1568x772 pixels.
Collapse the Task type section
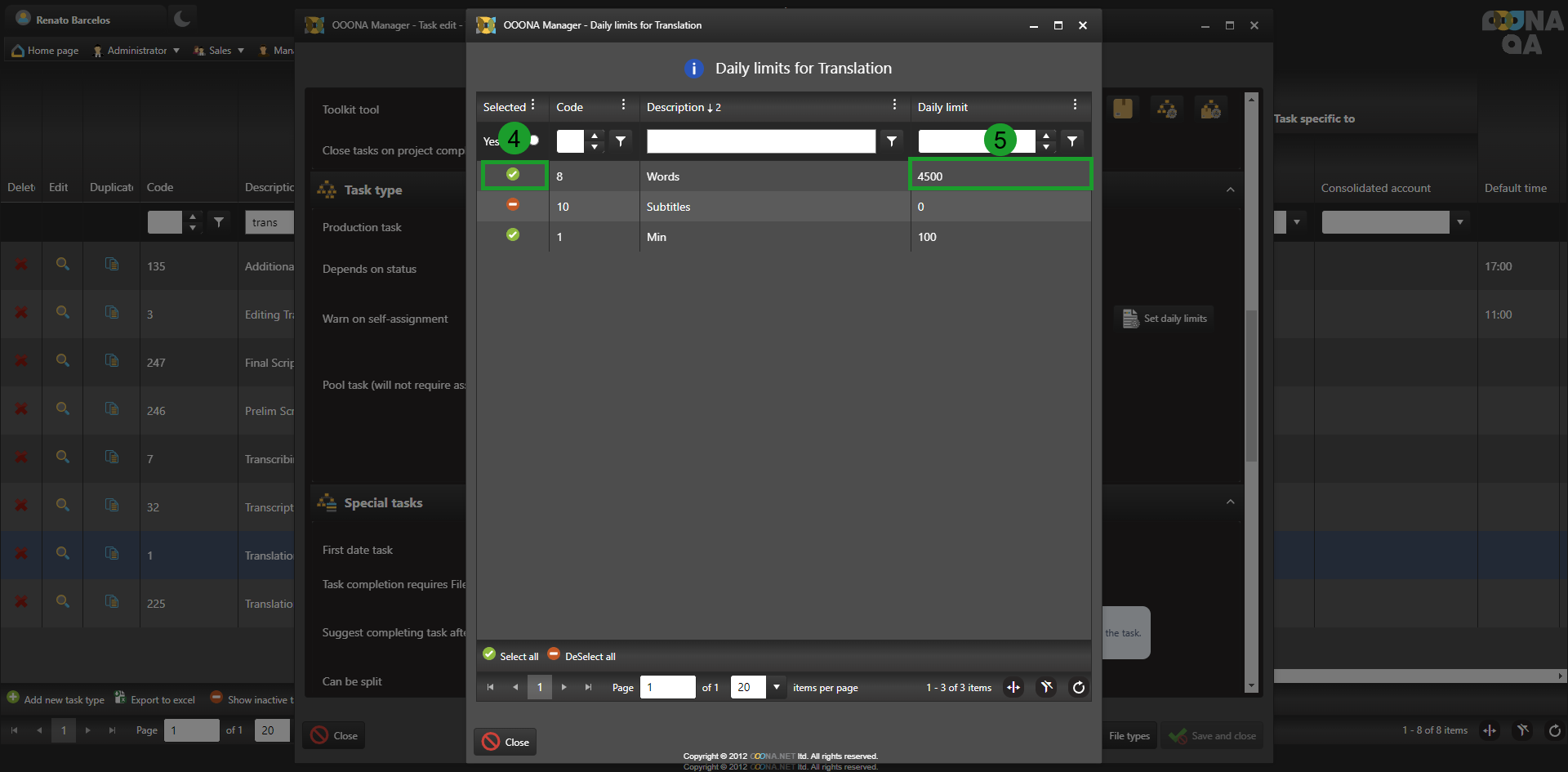pos(1230,190)
